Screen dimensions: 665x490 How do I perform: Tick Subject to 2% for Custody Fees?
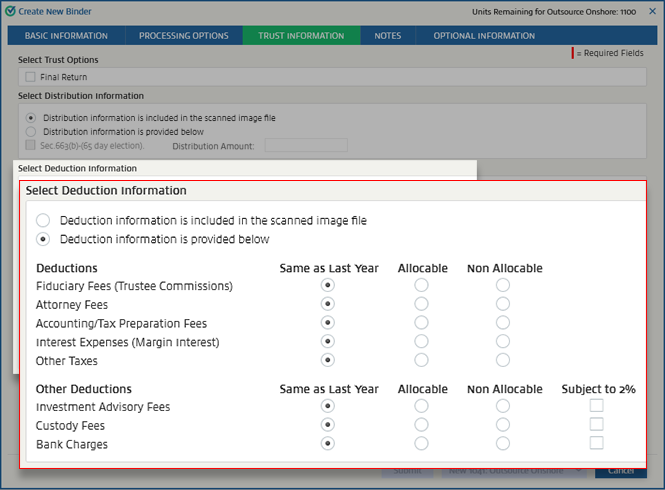pyautogui.click(x=596, y=425)
